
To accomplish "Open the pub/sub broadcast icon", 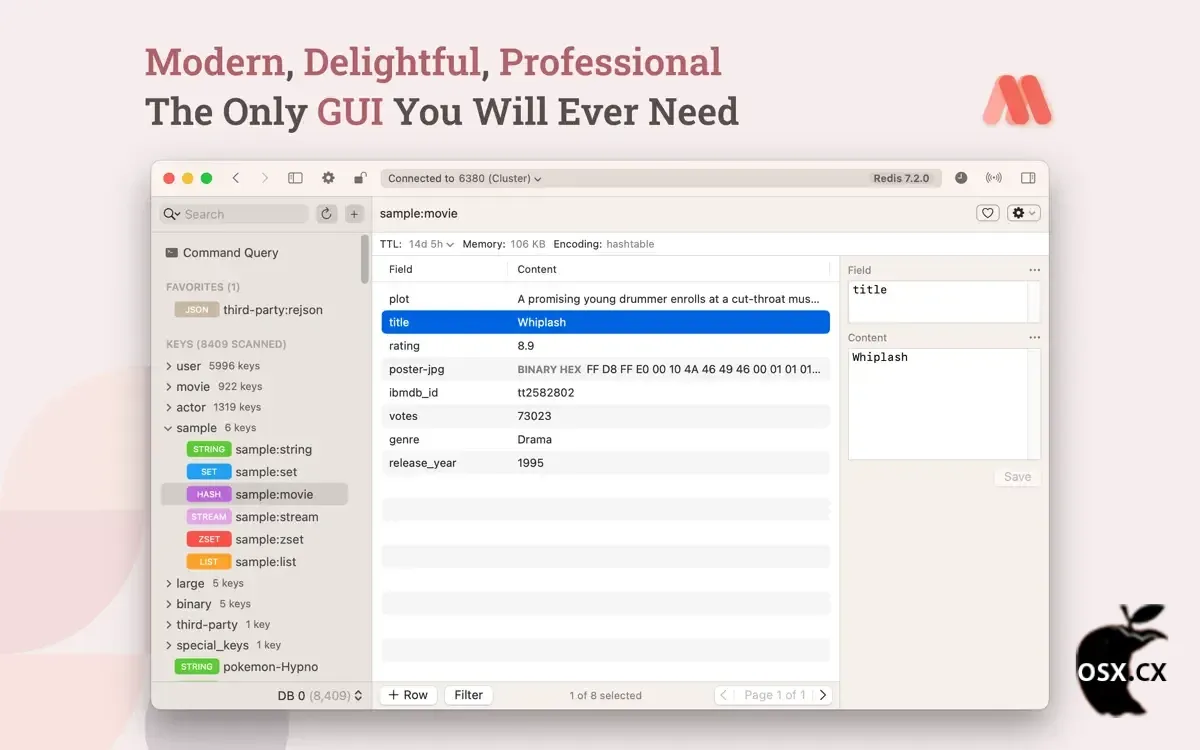I will (993, 178).
